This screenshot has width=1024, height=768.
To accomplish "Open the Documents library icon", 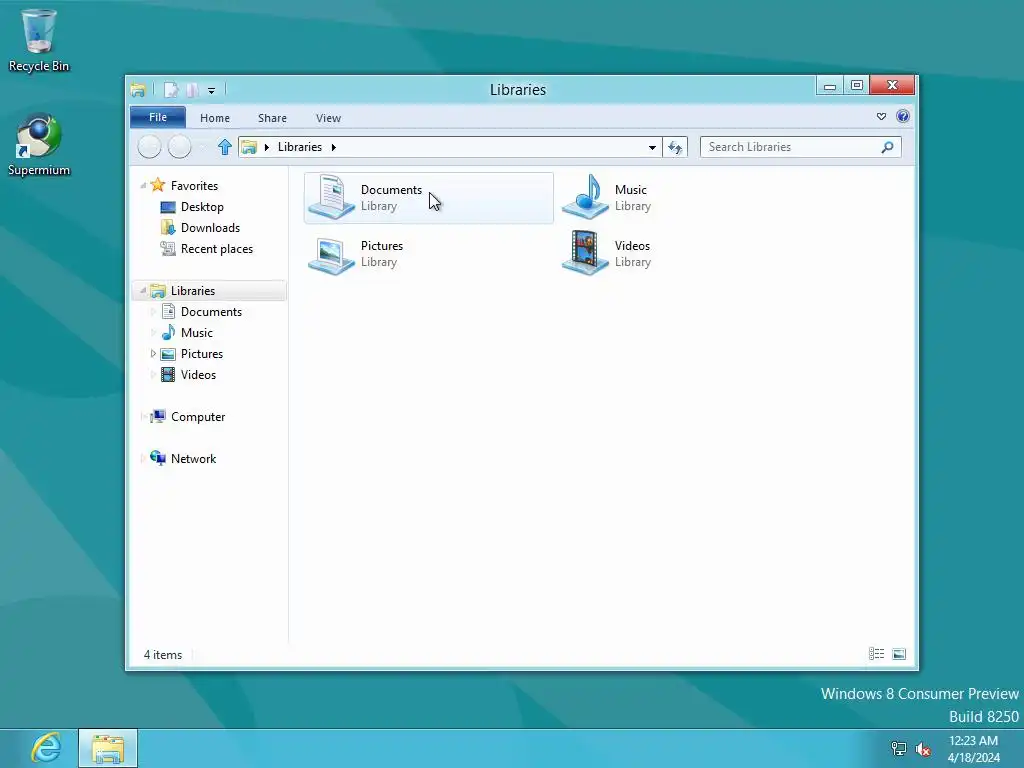I will click(331, 197).
